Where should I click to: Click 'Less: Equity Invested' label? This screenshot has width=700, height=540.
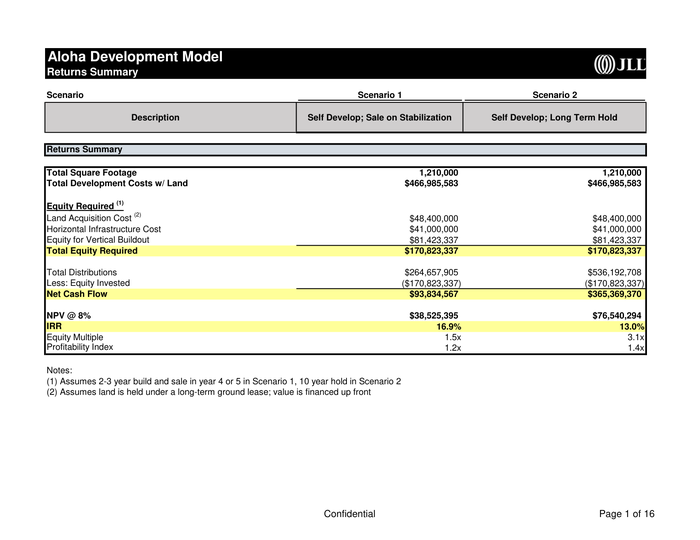88,283
